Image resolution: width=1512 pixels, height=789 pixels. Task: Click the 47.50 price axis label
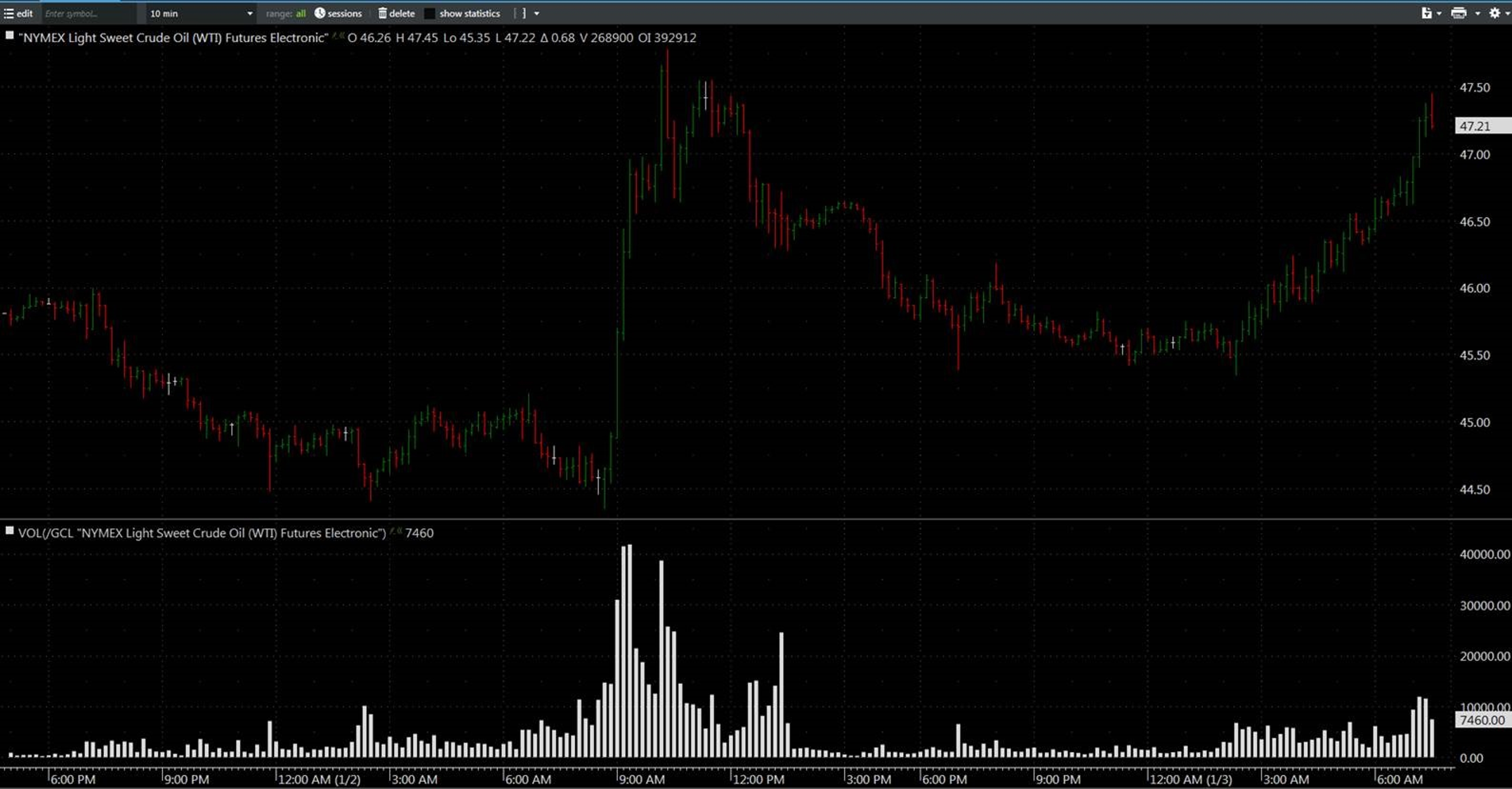pyautogui.click(x=1475, y=87)
